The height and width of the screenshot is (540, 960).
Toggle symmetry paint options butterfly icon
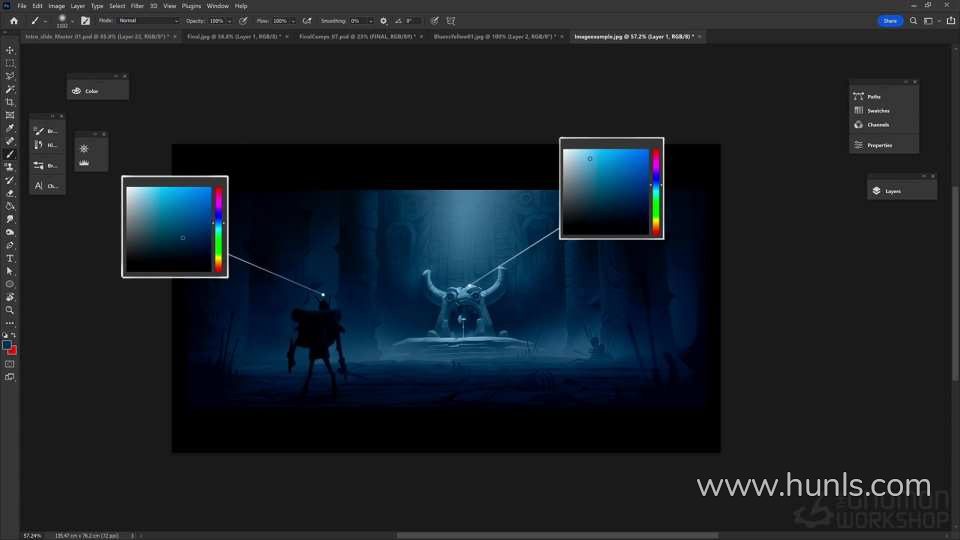coord(451,21)
